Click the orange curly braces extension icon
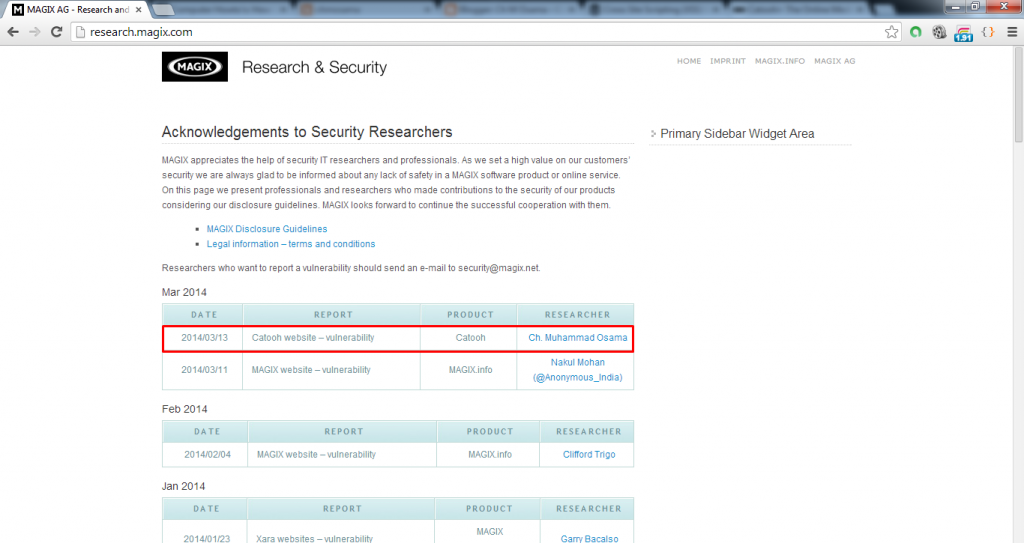The image size is (1024, 543). (988, 32)
